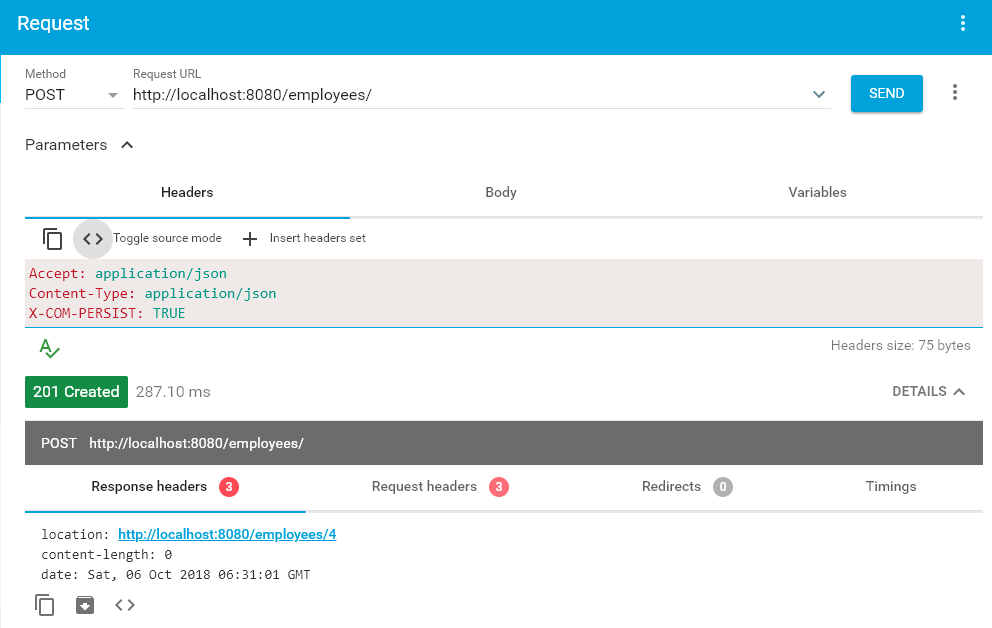The image size is (992, 628).
Task: Collapse the Parameters section
Action: (x=126, y=144)
